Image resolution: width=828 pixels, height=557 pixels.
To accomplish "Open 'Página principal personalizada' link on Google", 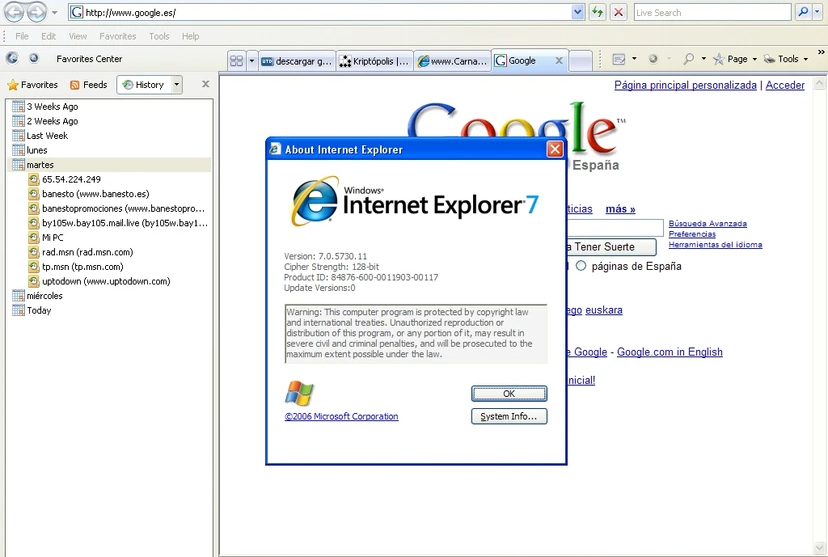I will pyautogui.click(x=685, y=85).
